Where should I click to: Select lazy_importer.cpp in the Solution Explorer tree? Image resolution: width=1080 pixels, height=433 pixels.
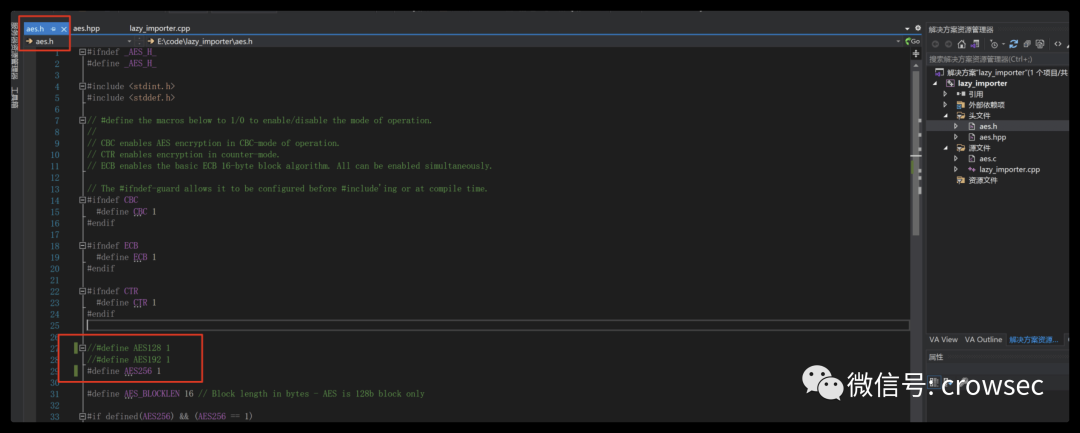(x=1010, y=169)
